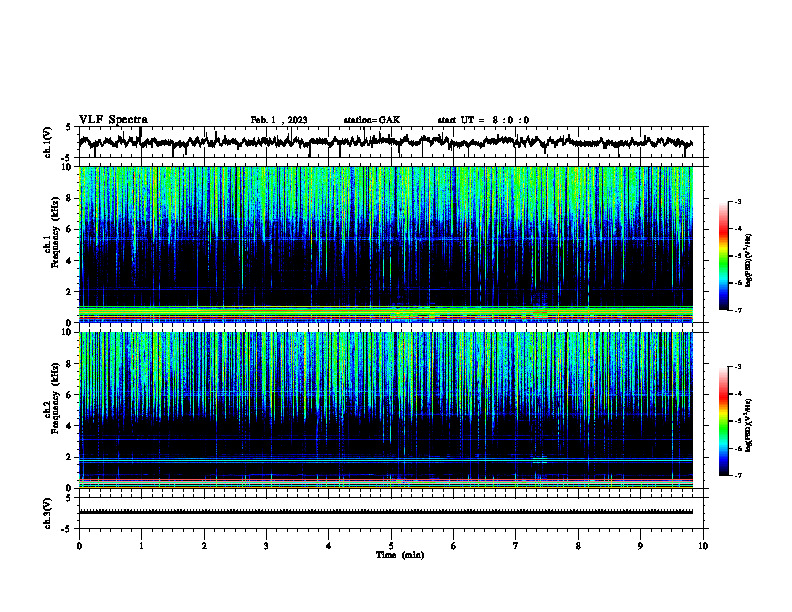Image resolution: width=792 pixels, height=612 pixels.
Task: Click the "4" tick on the Time axis
Action: pyautogui.click(x=329, y=546)
